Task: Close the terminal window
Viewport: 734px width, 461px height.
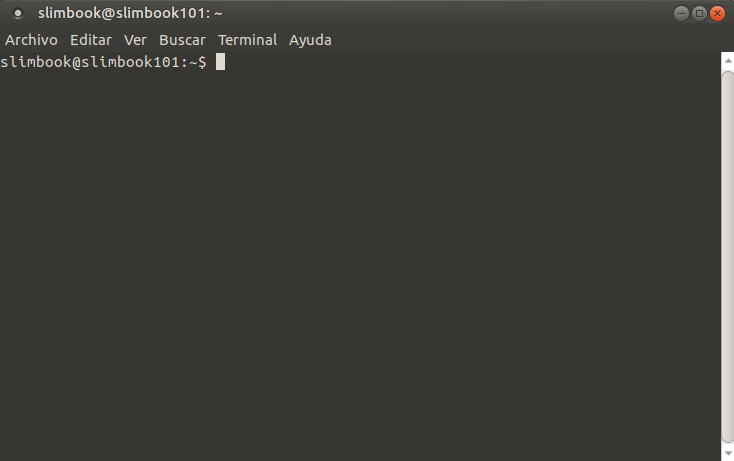Action: pos(717,13)
